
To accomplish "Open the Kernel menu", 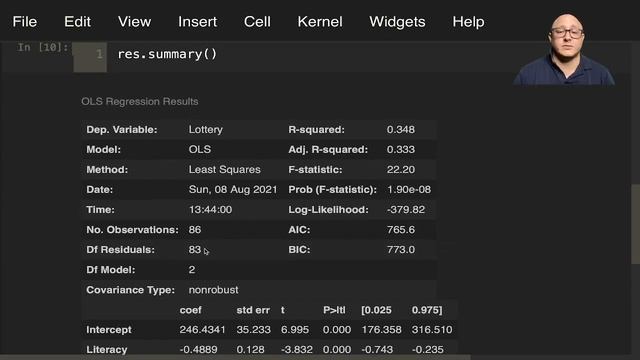I will pyautogui.click(x=320, y=22).
